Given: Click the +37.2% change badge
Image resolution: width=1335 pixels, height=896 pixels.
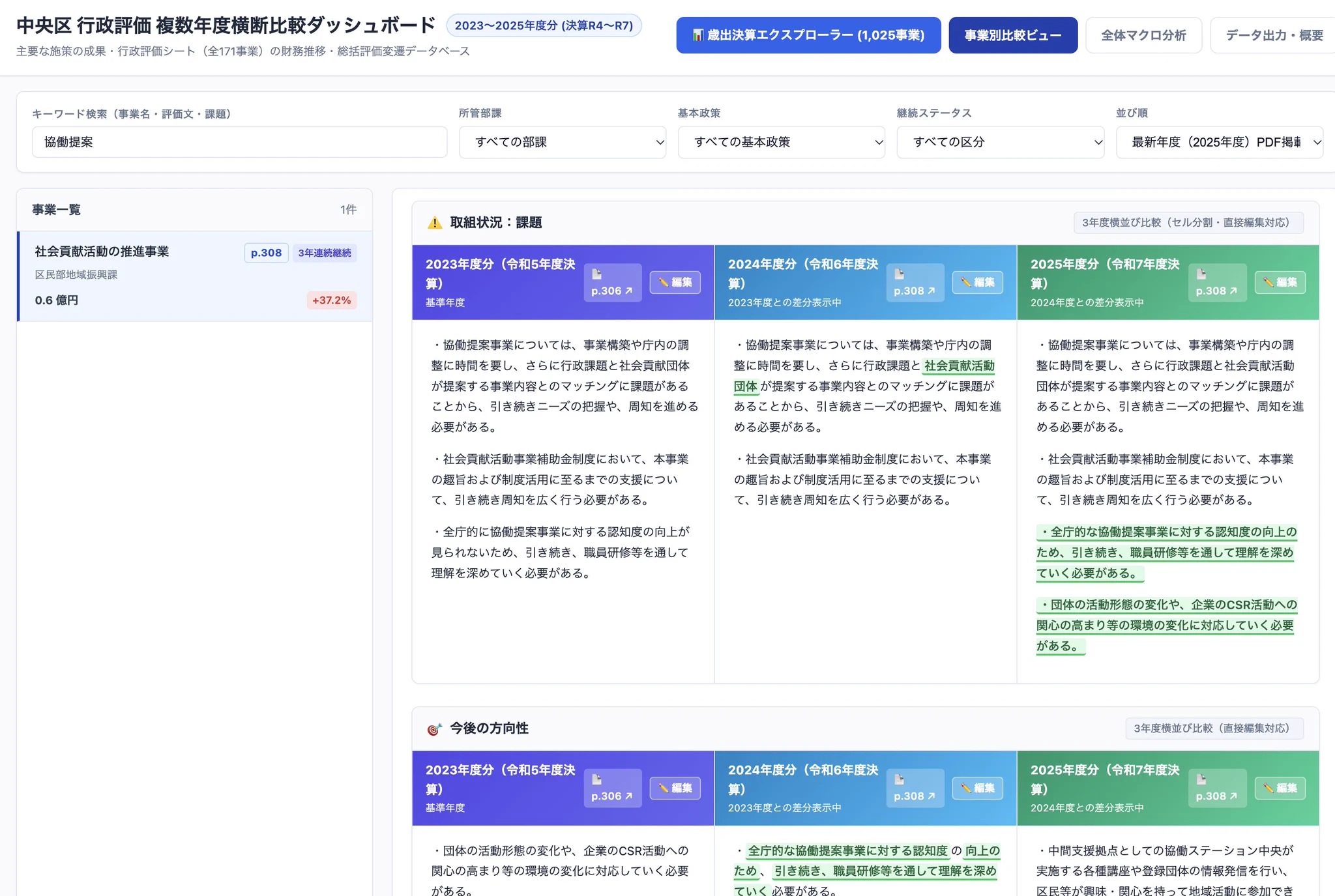Looking at the screenshot, I should tap(331, 300).
